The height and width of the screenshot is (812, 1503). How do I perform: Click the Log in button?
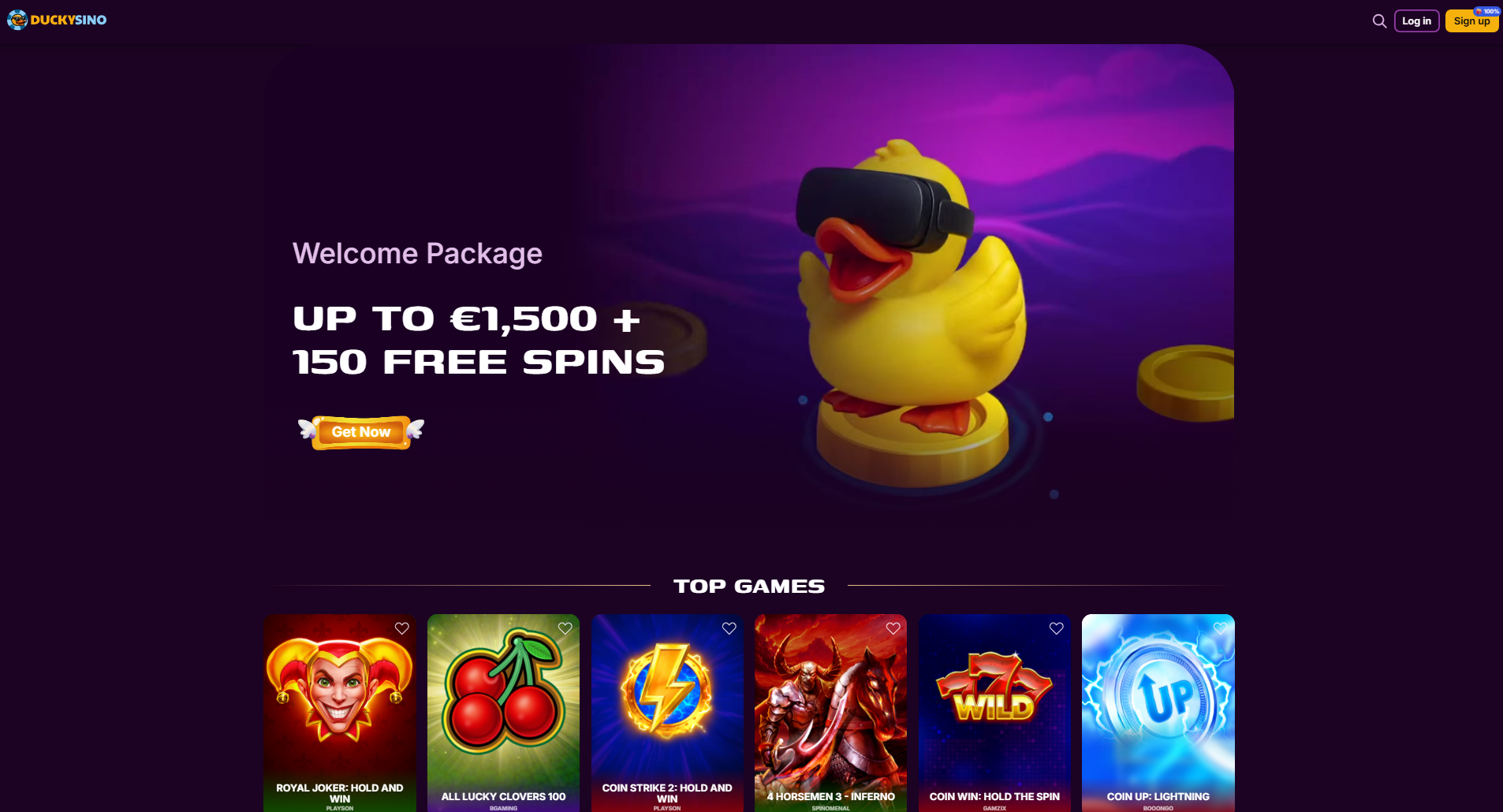click(1417, 21)
